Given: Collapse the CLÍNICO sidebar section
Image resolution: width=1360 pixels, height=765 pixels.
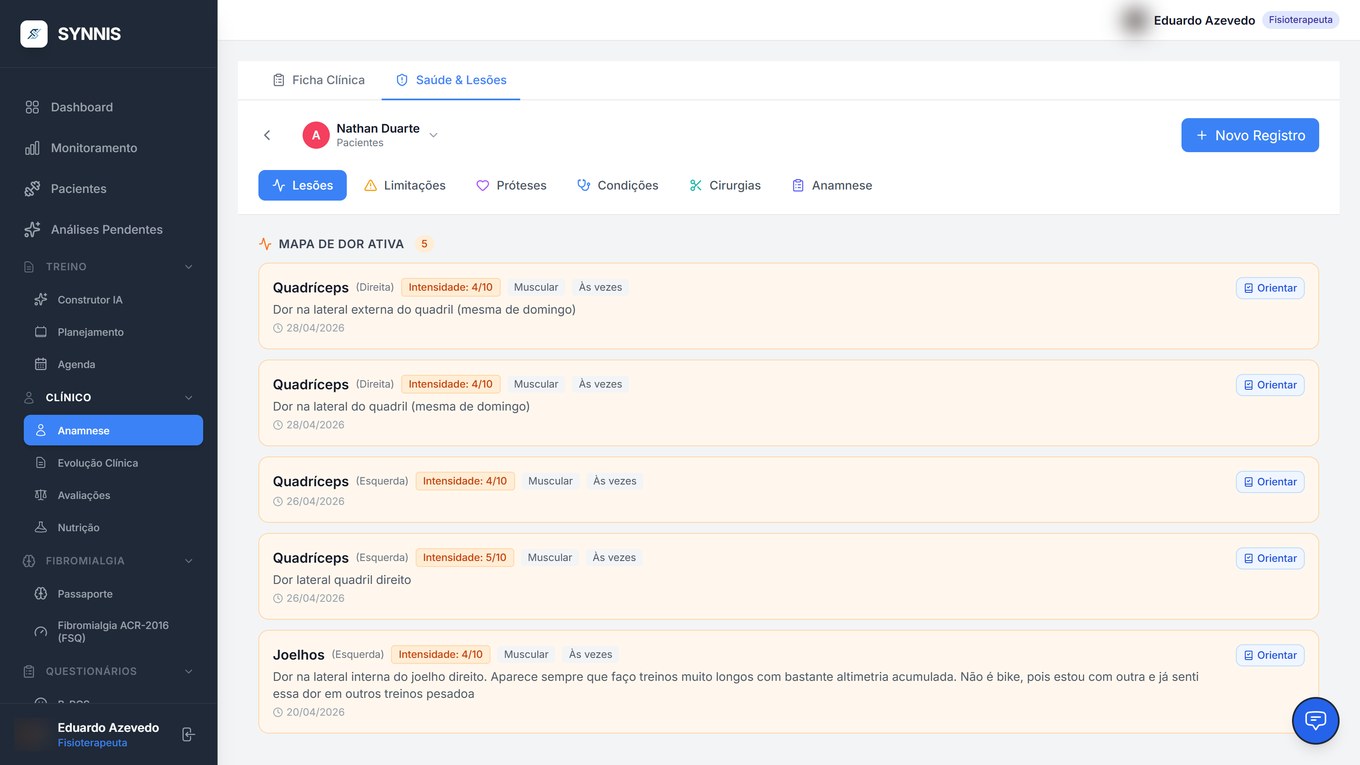Looking at the screenshot, I should coord(188,398).
